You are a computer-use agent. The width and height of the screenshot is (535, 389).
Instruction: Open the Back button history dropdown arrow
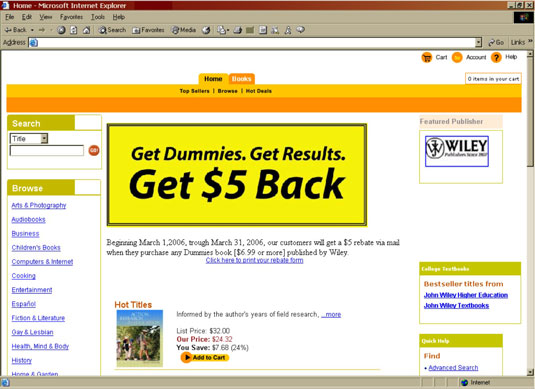tap(32, 30)
